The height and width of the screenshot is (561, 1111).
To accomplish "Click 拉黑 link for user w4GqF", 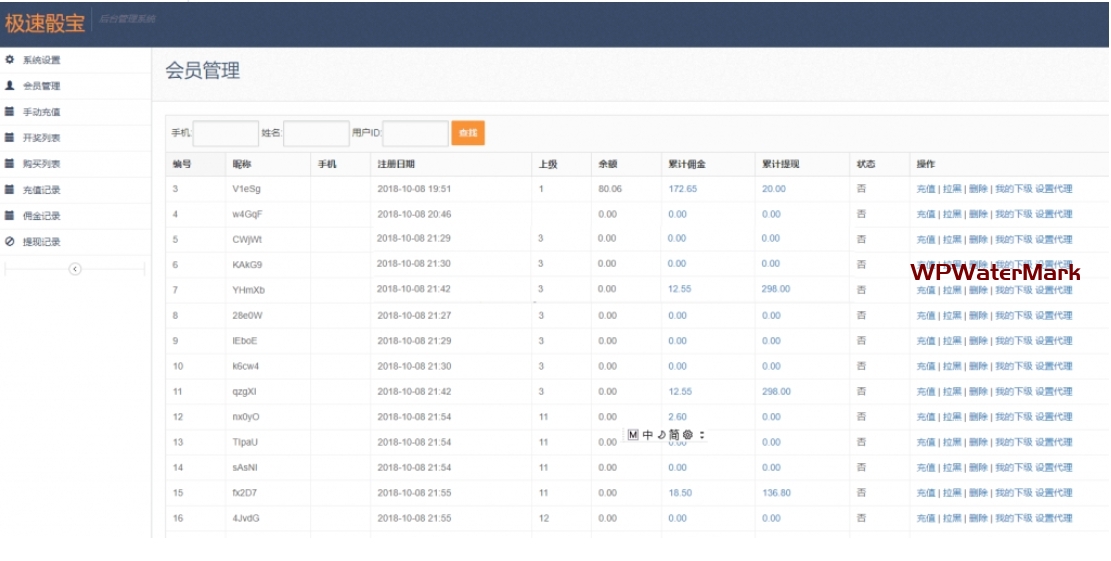I will (952, 214).
